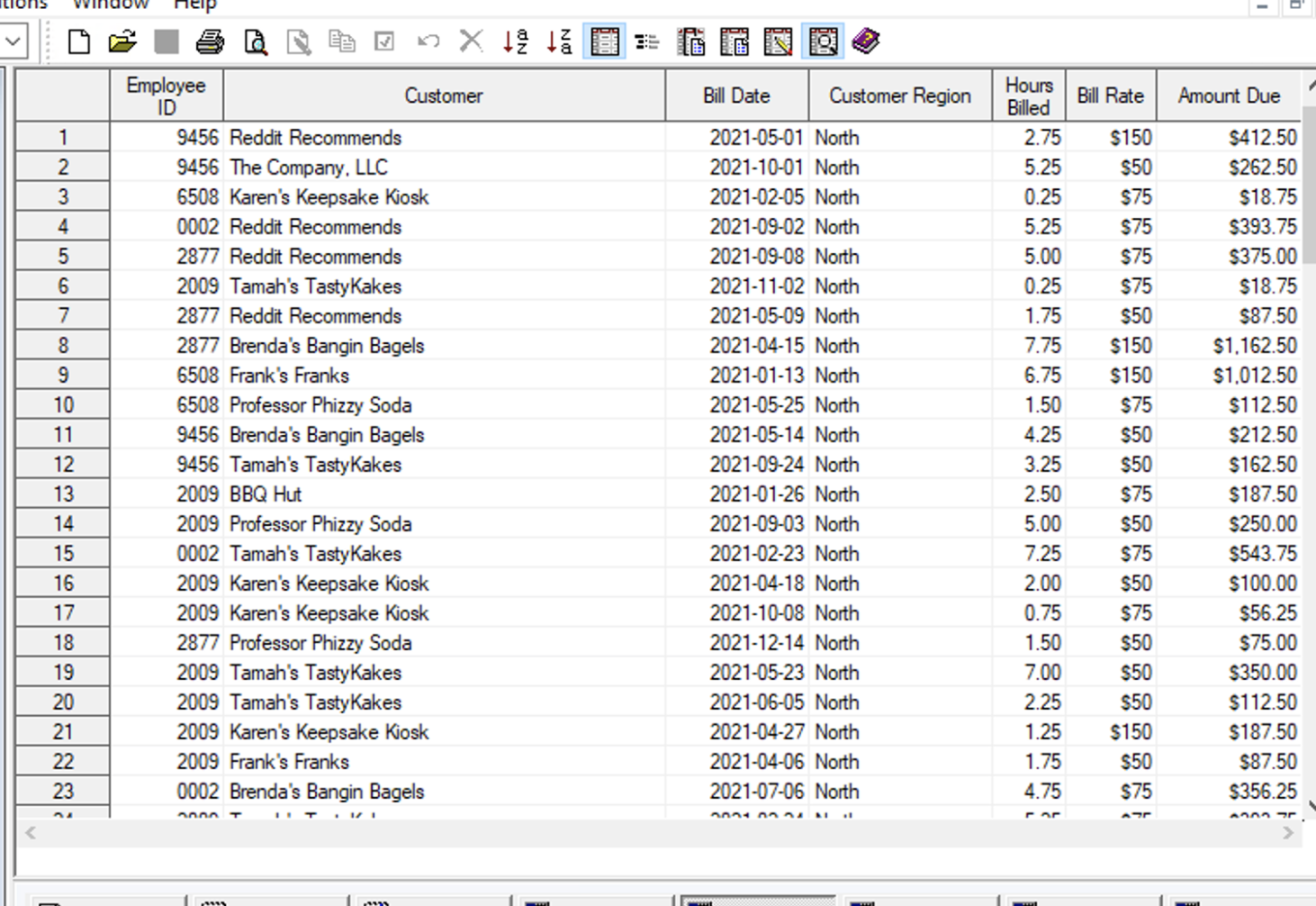Open Print Preview with the magnifier page icon
Screen dimensions: 1316x906
point(256,41)
